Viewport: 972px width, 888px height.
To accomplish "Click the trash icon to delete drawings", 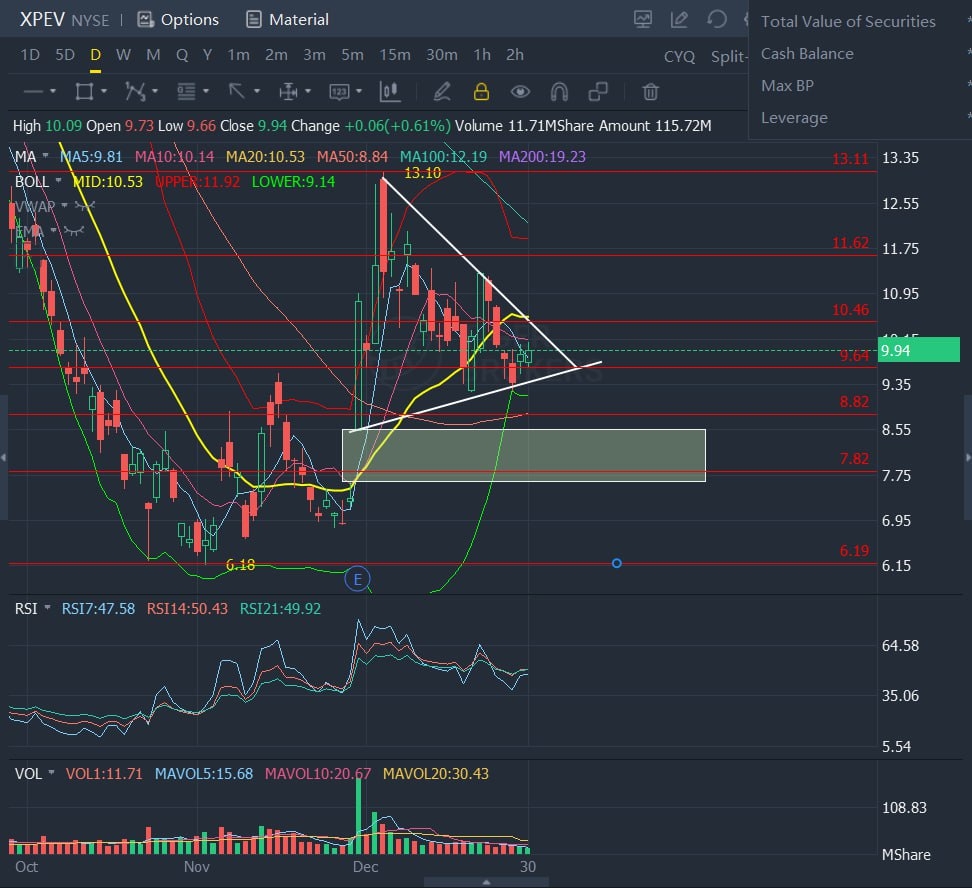I will click(650, 92).
